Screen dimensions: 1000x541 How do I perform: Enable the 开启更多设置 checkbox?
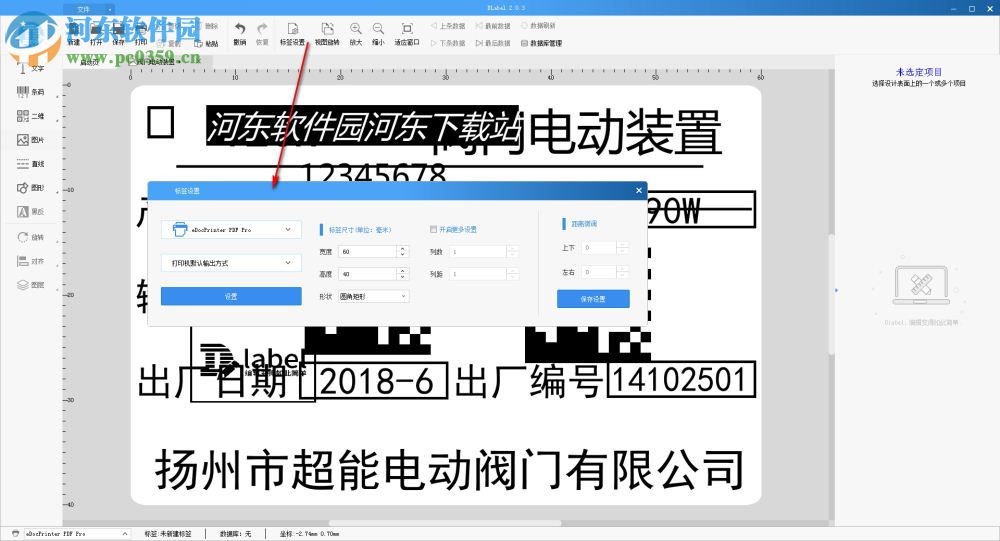click(x=434, y=229)
